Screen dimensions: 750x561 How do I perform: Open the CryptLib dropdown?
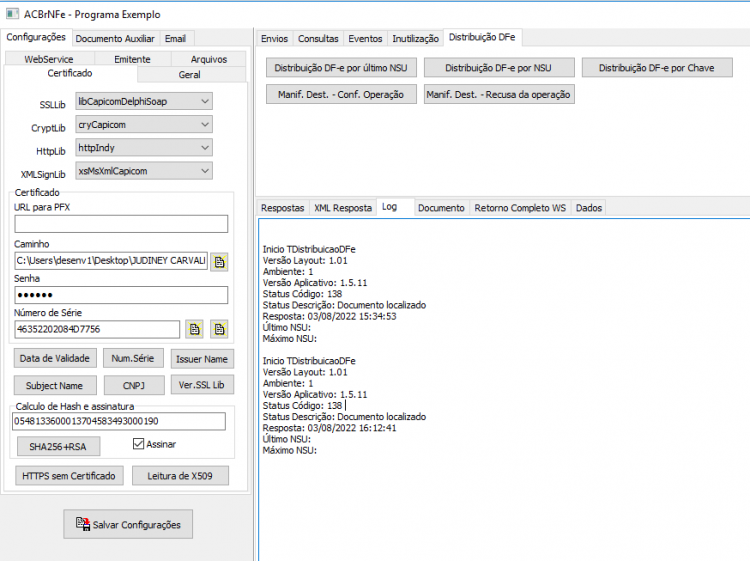point(143,124)
